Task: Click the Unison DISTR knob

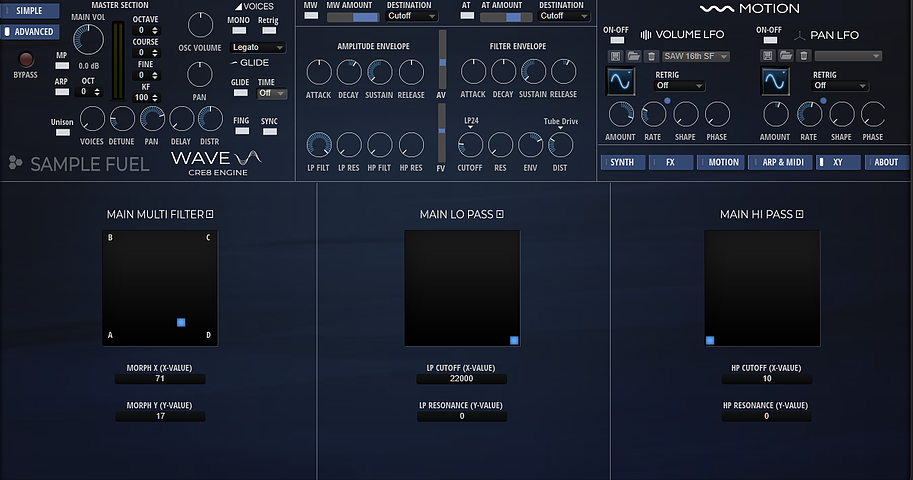Action: pyautogui.click(x=210, y=119)
